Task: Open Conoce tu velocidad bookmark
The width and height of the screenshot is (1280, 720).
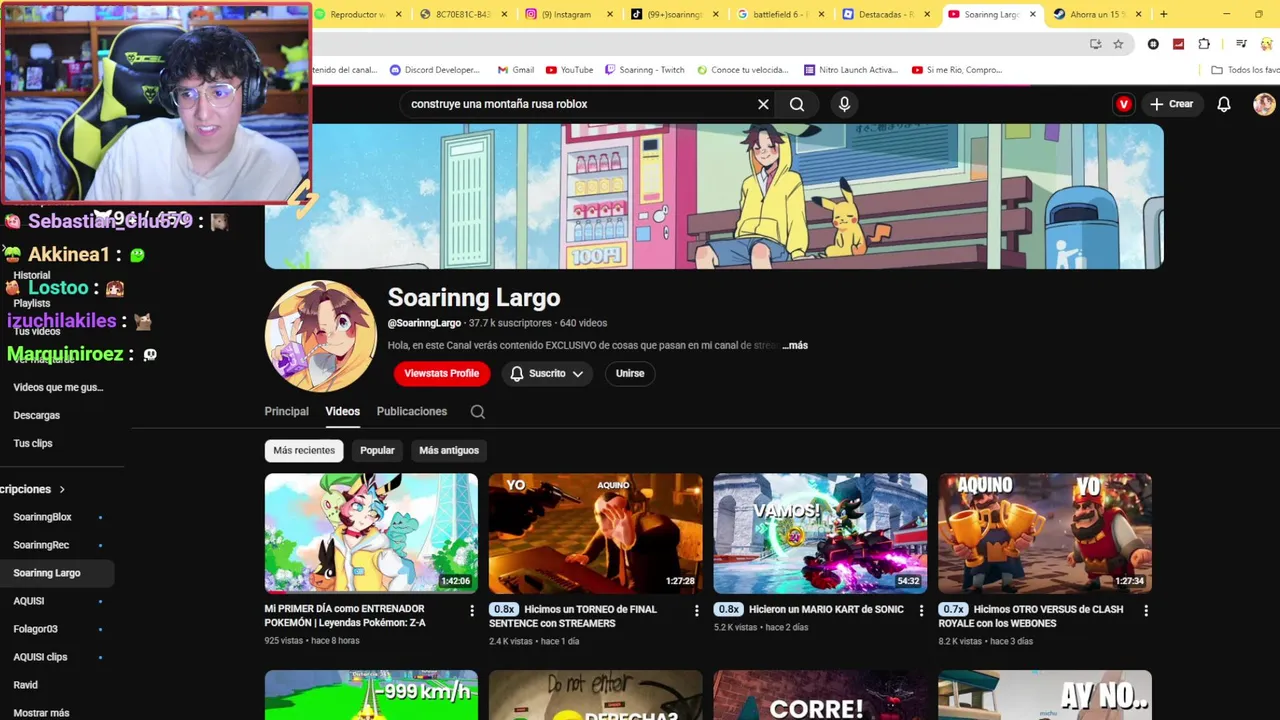Action: 743,70
